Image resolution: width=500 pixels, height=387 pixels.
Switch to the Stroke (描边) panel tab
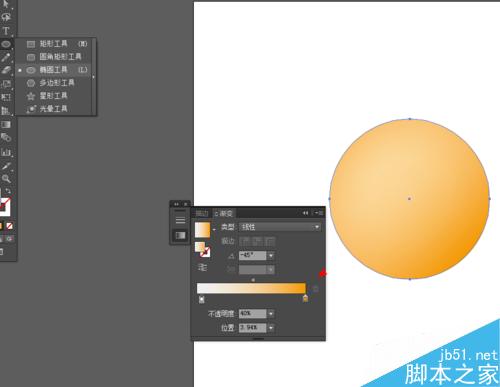click(x=202, y=213)
